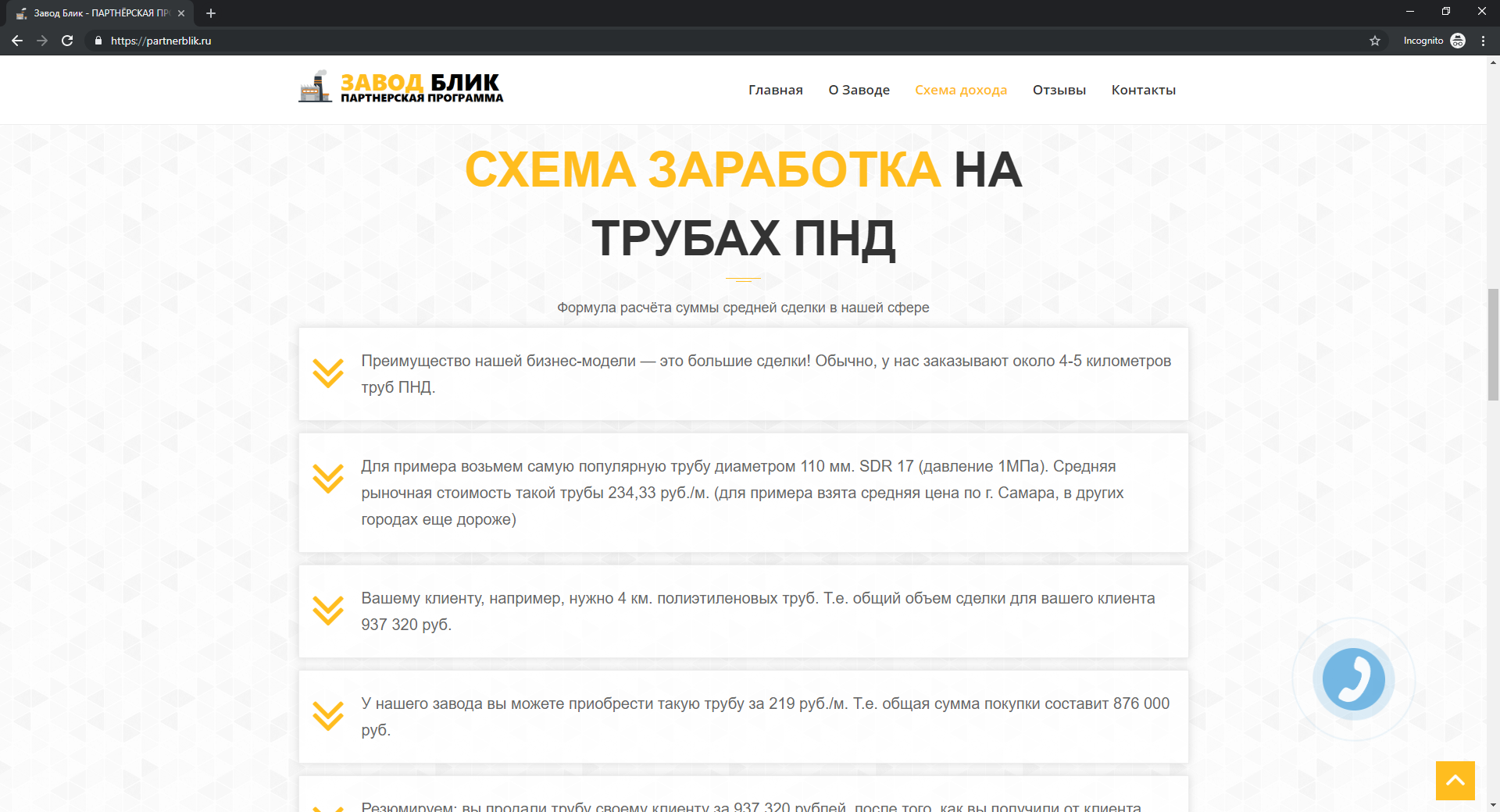Click the Завод Блик factory logo
Image resolution: width=1500 pixels, height=812 pixels.
[401, 87]
